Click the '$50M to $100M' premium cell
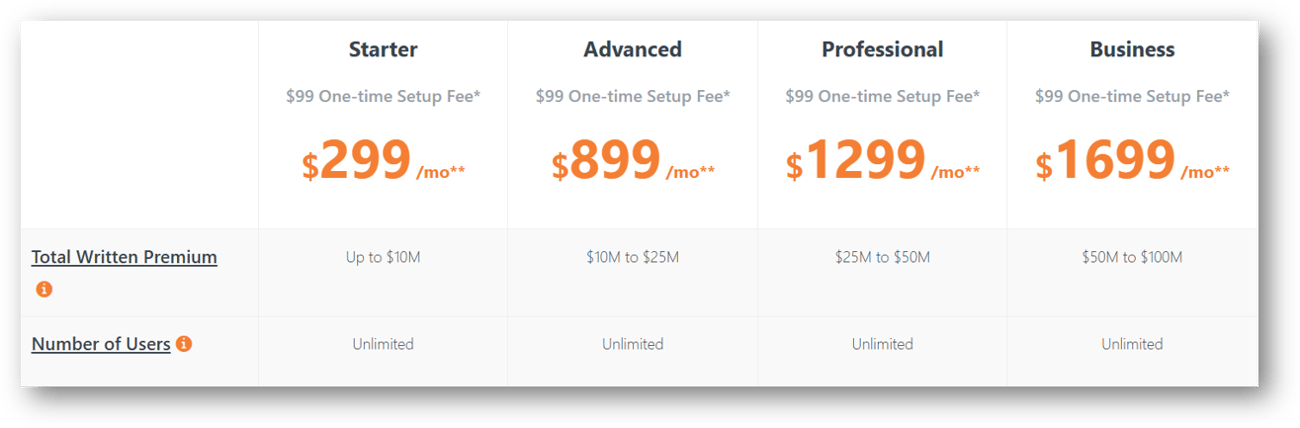This screenshot has width=1300, height=428. pyautogui.click(x=1132, y=257)
